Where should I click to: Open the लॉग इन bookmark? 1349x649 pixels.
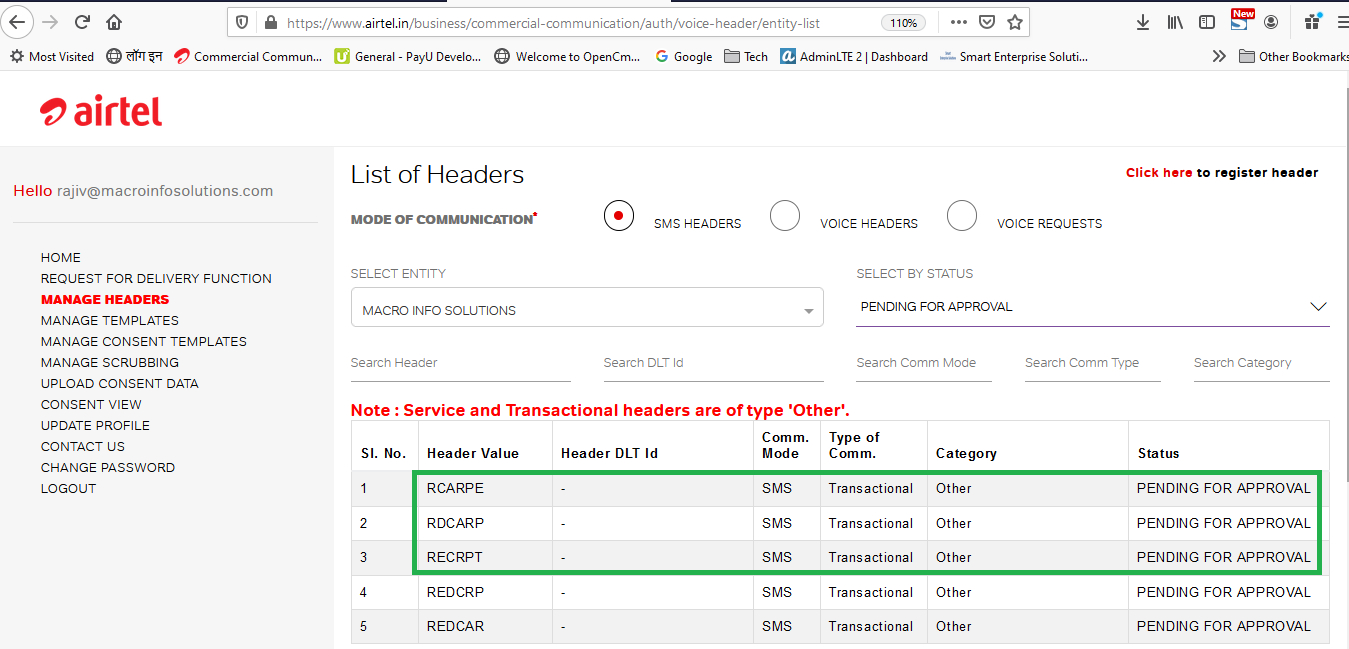pyautogui.click(x=134, y=57)
